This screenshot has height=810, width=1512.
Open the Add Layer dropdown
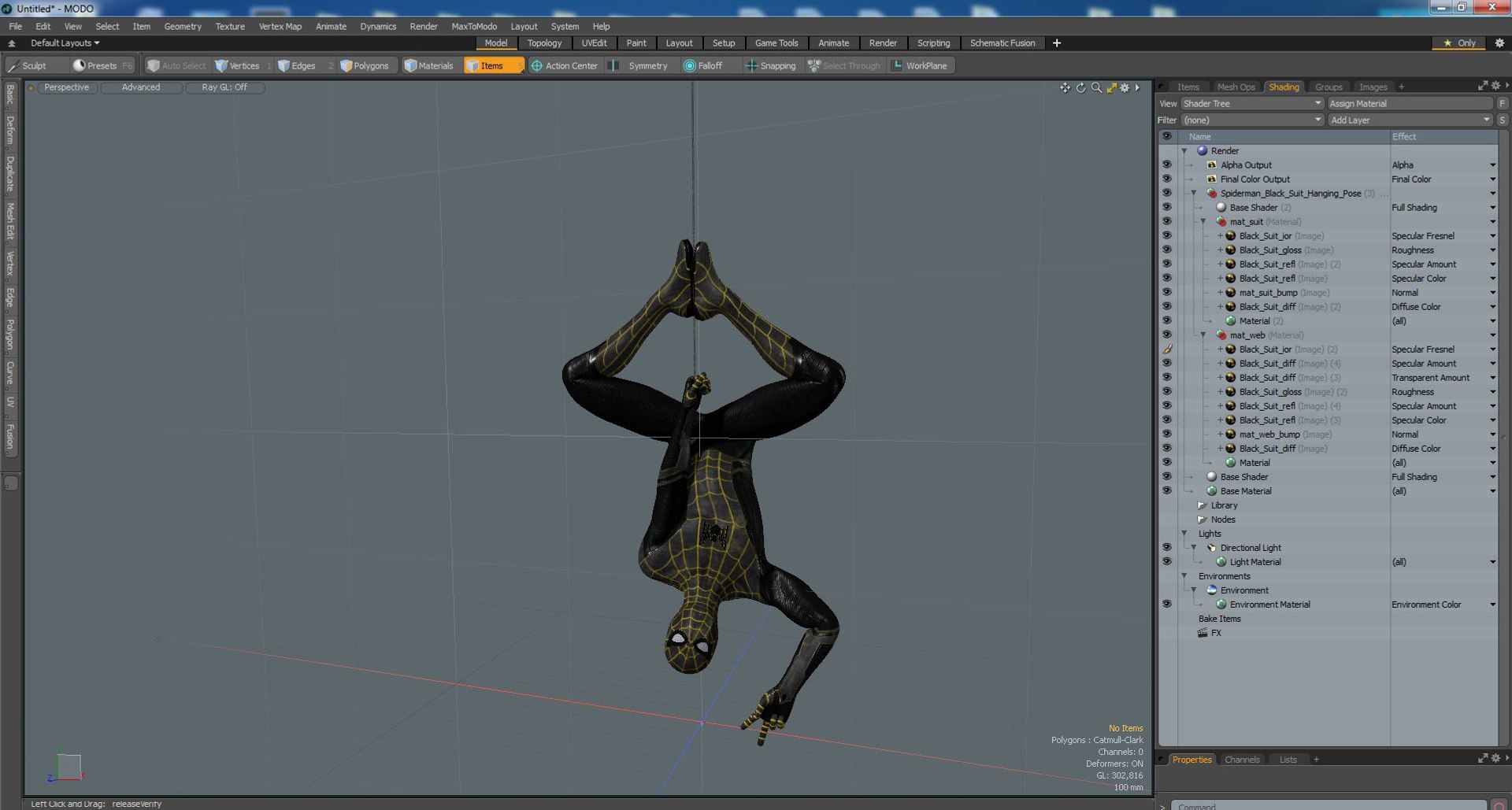pos(1410,120)
